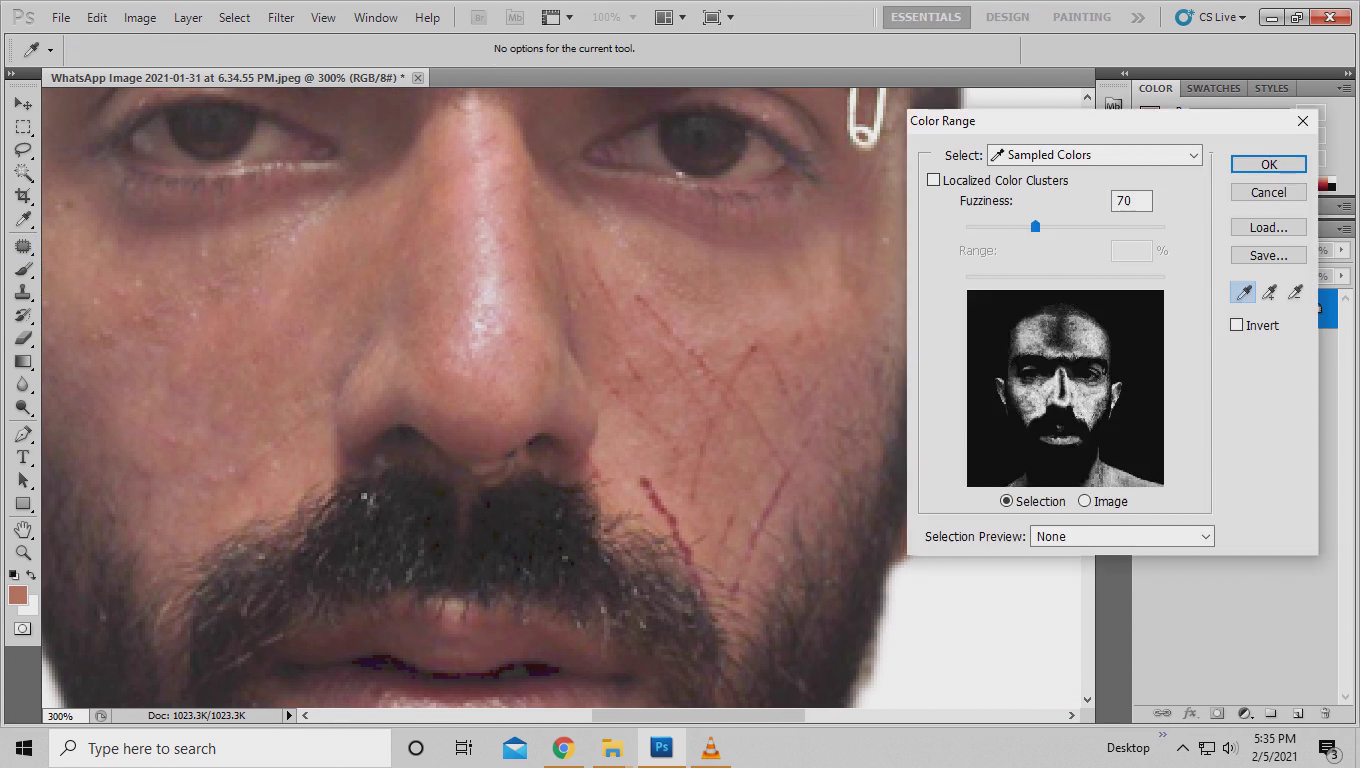1360x768 pixels.
Task: Select the Crop tool
Action: (x=23, y=196)
